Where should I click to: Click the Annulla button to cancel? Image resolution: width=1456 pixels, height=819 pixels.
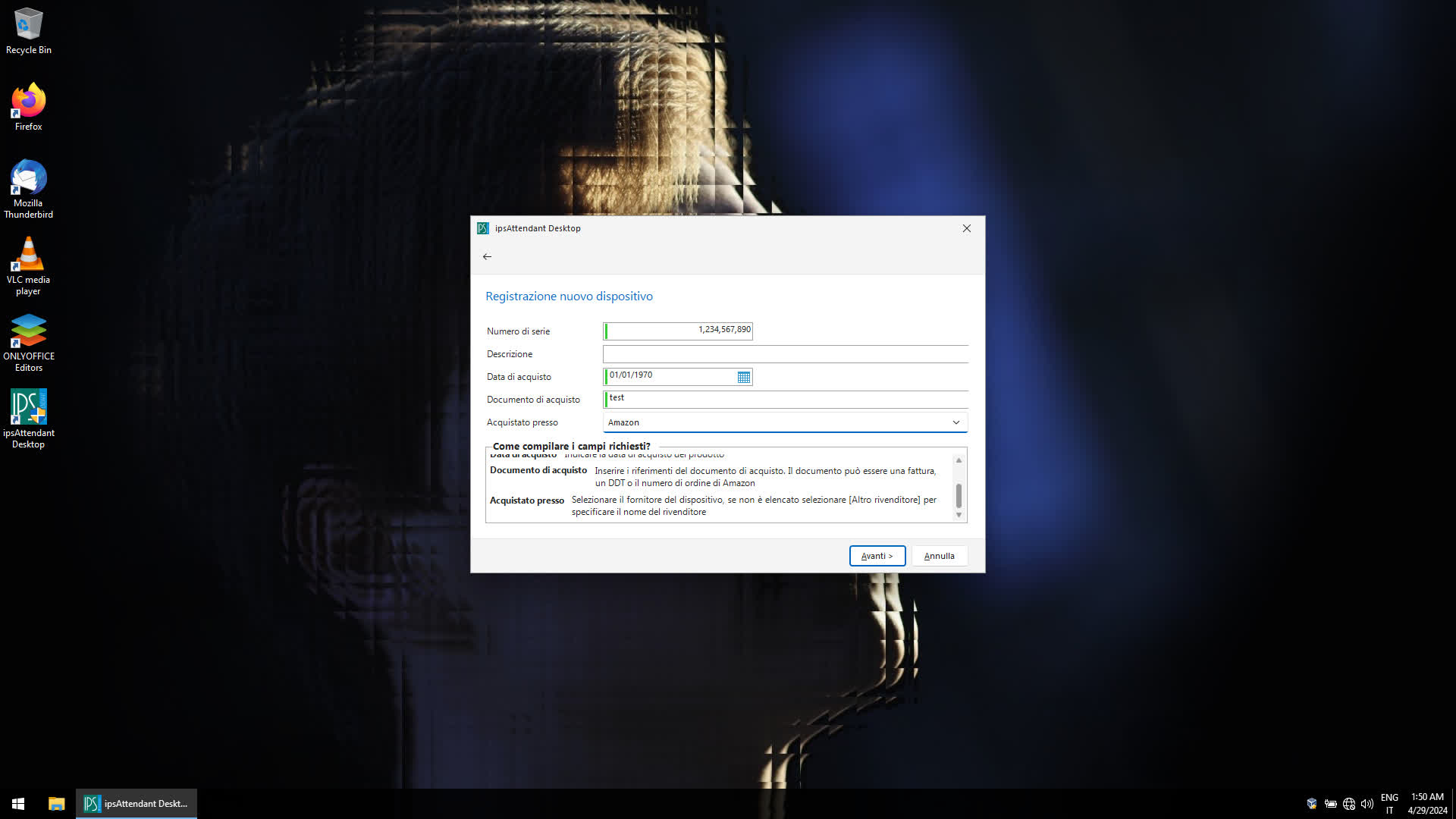click(938, 555)
